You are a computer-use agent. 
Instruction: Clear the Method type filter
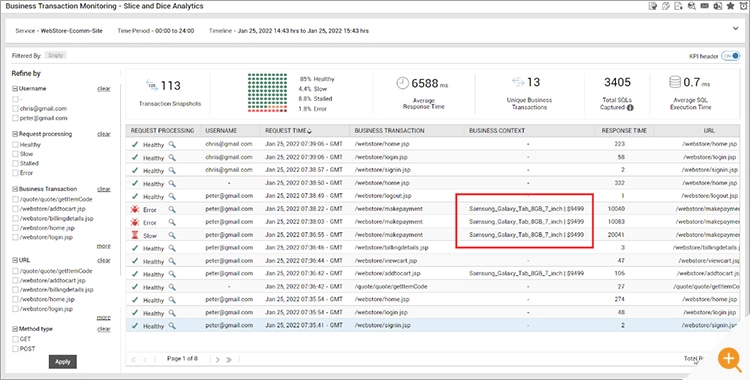[x=104, y=329]
